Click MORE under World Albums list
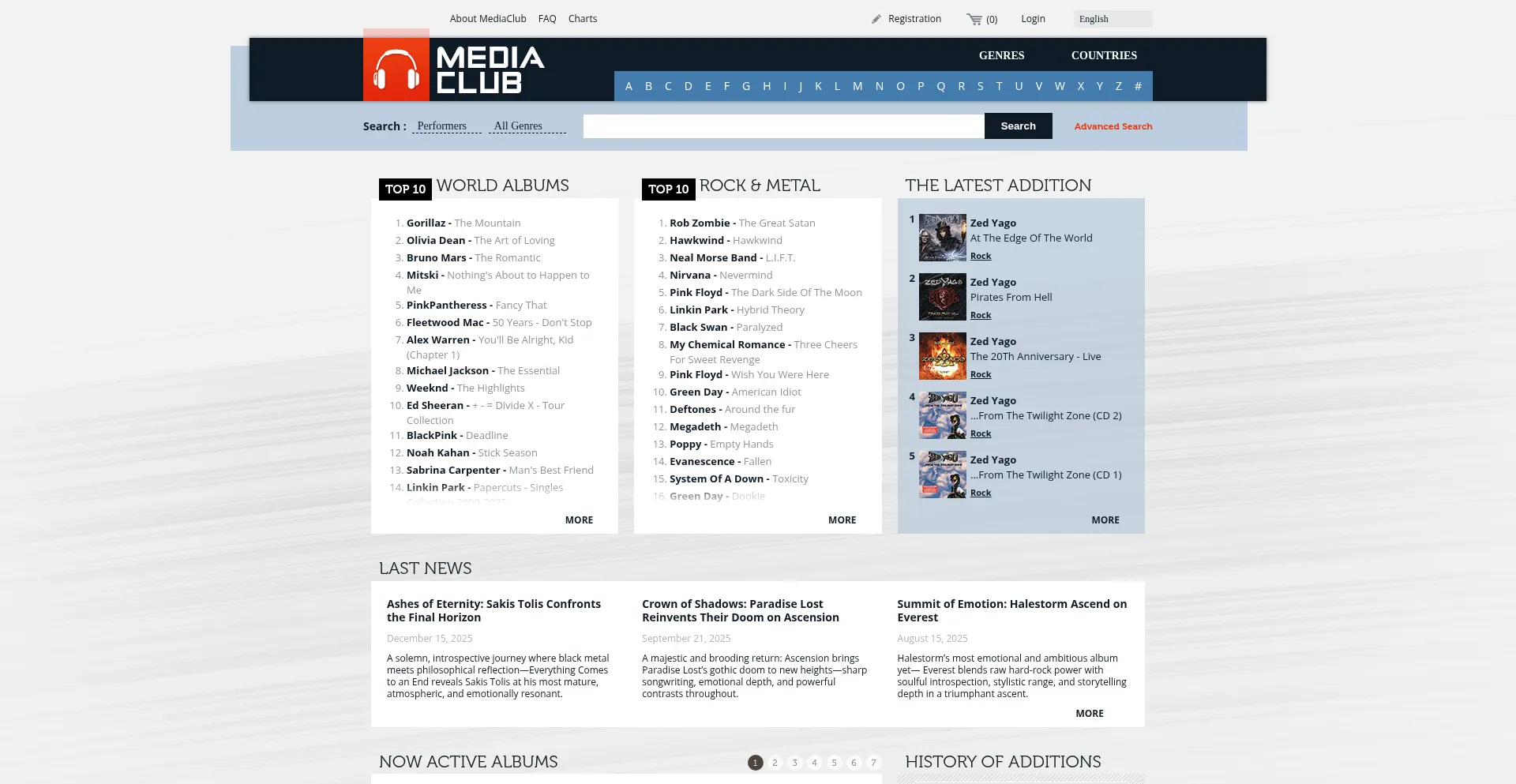This screenshot has width=1516, height=784. tap(579, 520)
